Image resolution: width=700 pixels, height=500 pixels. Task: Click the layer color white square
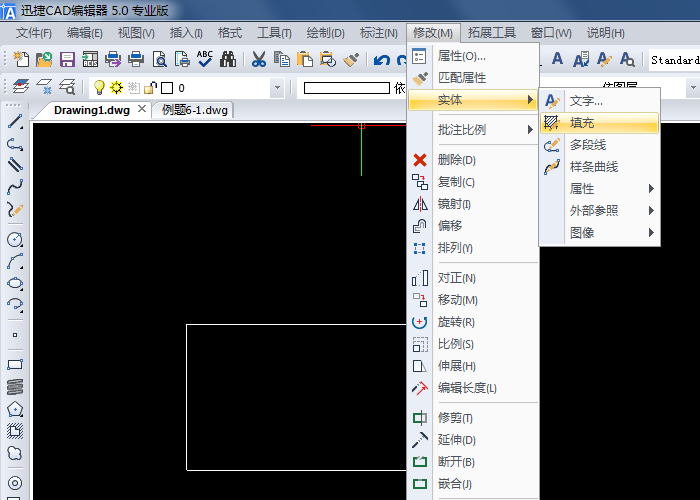pos(167,88)
